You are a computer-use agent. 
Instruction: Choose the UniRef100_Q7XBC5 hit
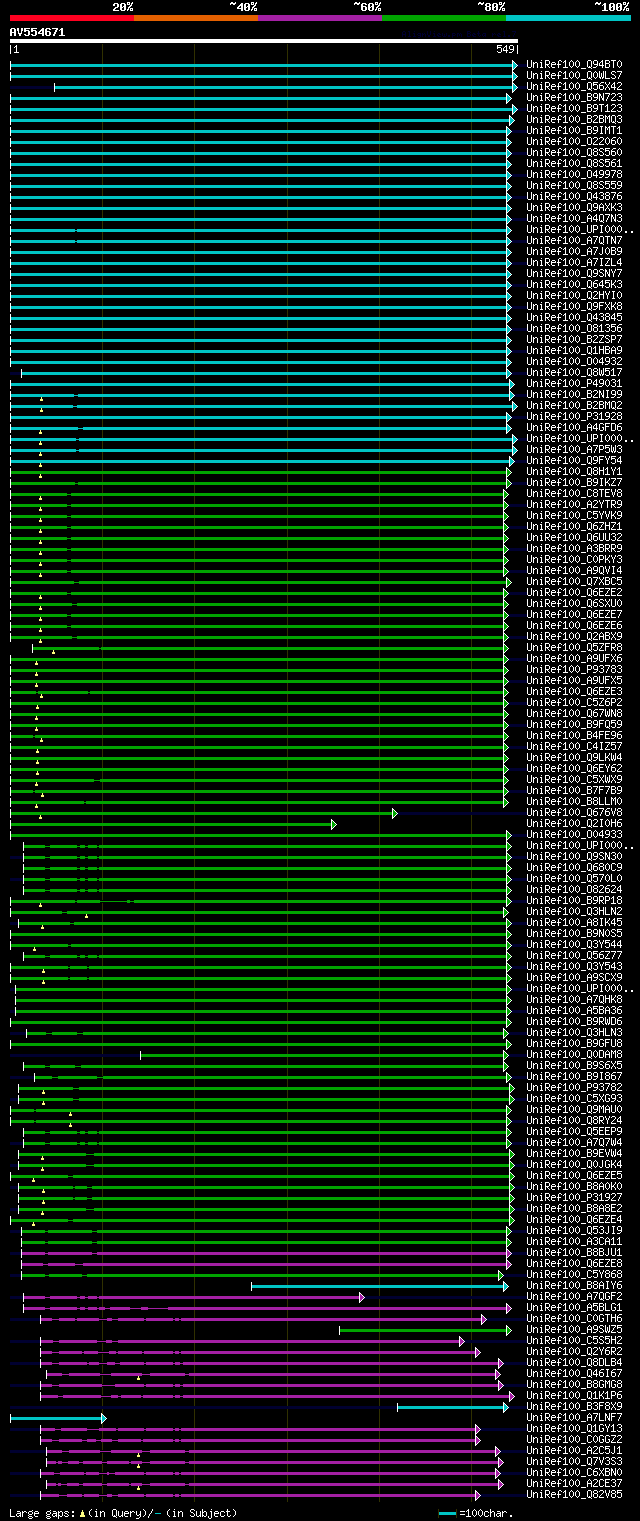(574, 581)
